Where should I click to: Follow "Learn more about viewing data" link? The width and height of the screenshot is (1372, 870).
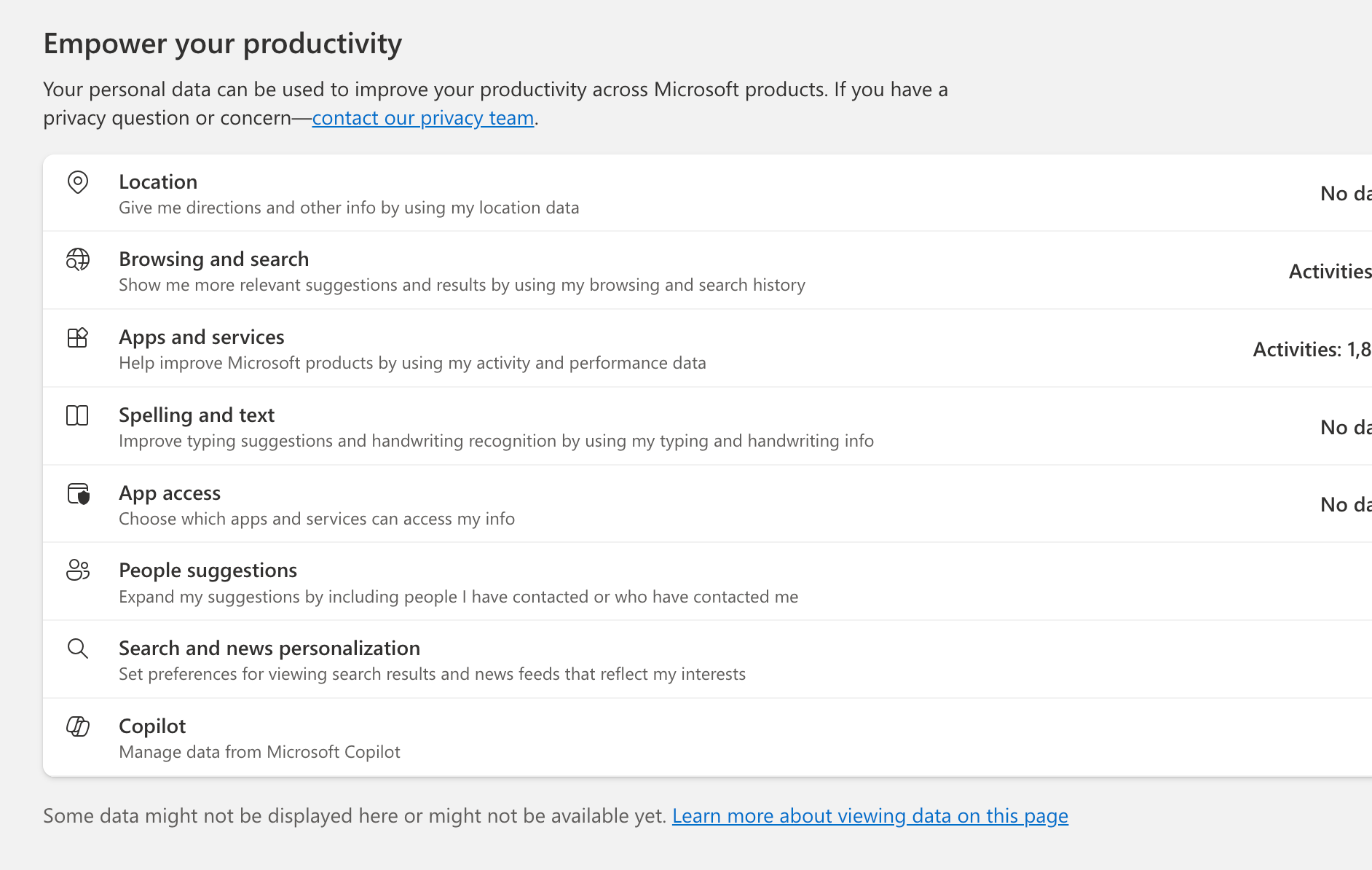tap(870, 816)
